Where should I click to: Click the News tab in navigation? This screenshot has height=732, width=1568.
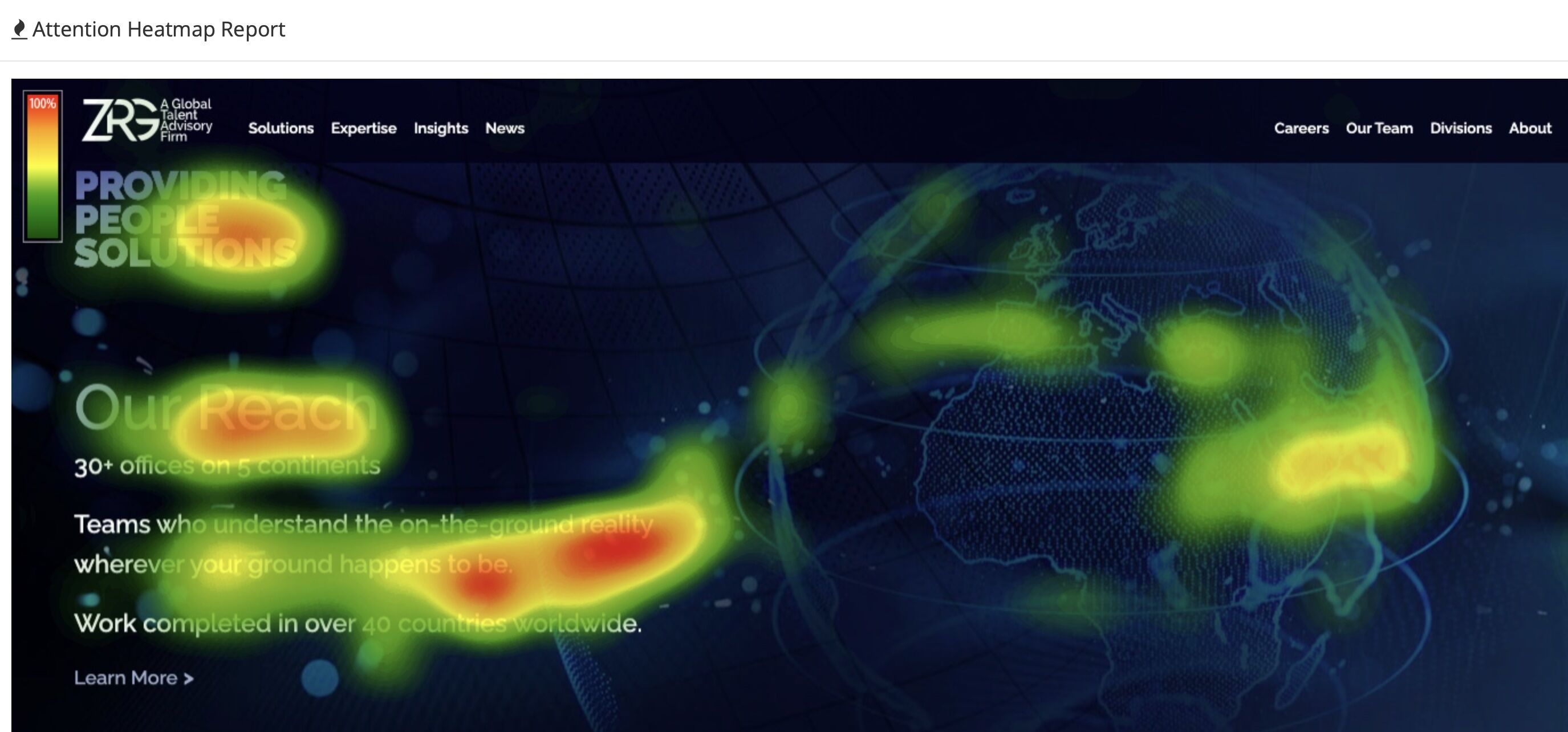pyautogui.click(x=504, y=128)
